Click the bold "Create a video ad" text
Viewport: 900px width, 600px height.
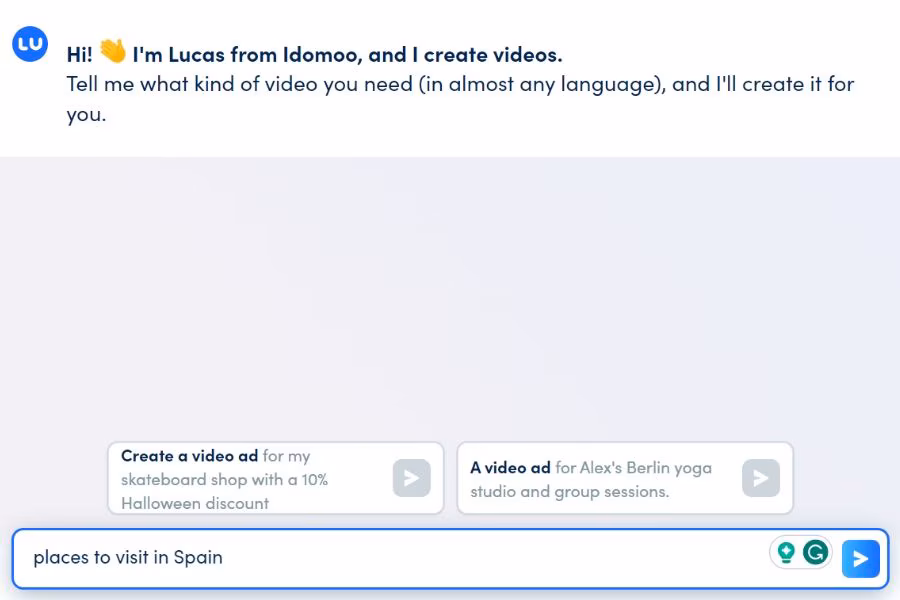coord(189,456)
